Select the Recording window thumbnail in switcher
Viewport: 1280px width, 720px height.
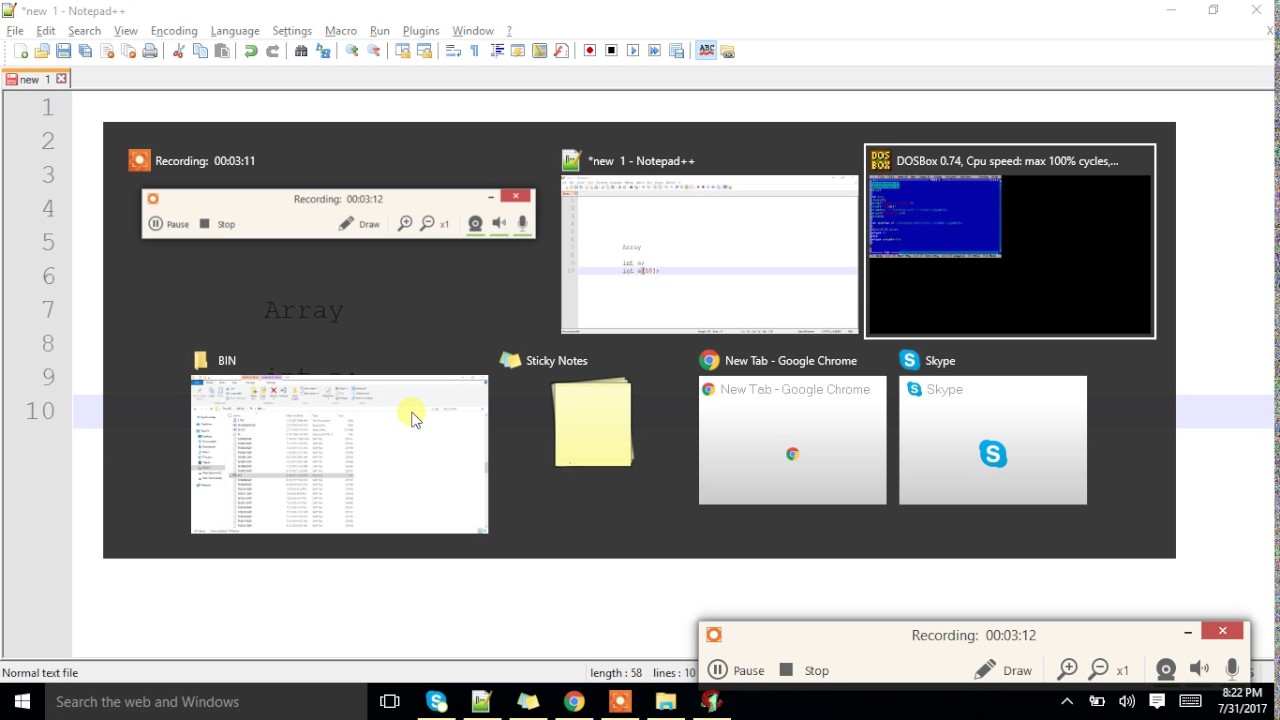pyautogui.click(x=338, y=213)
